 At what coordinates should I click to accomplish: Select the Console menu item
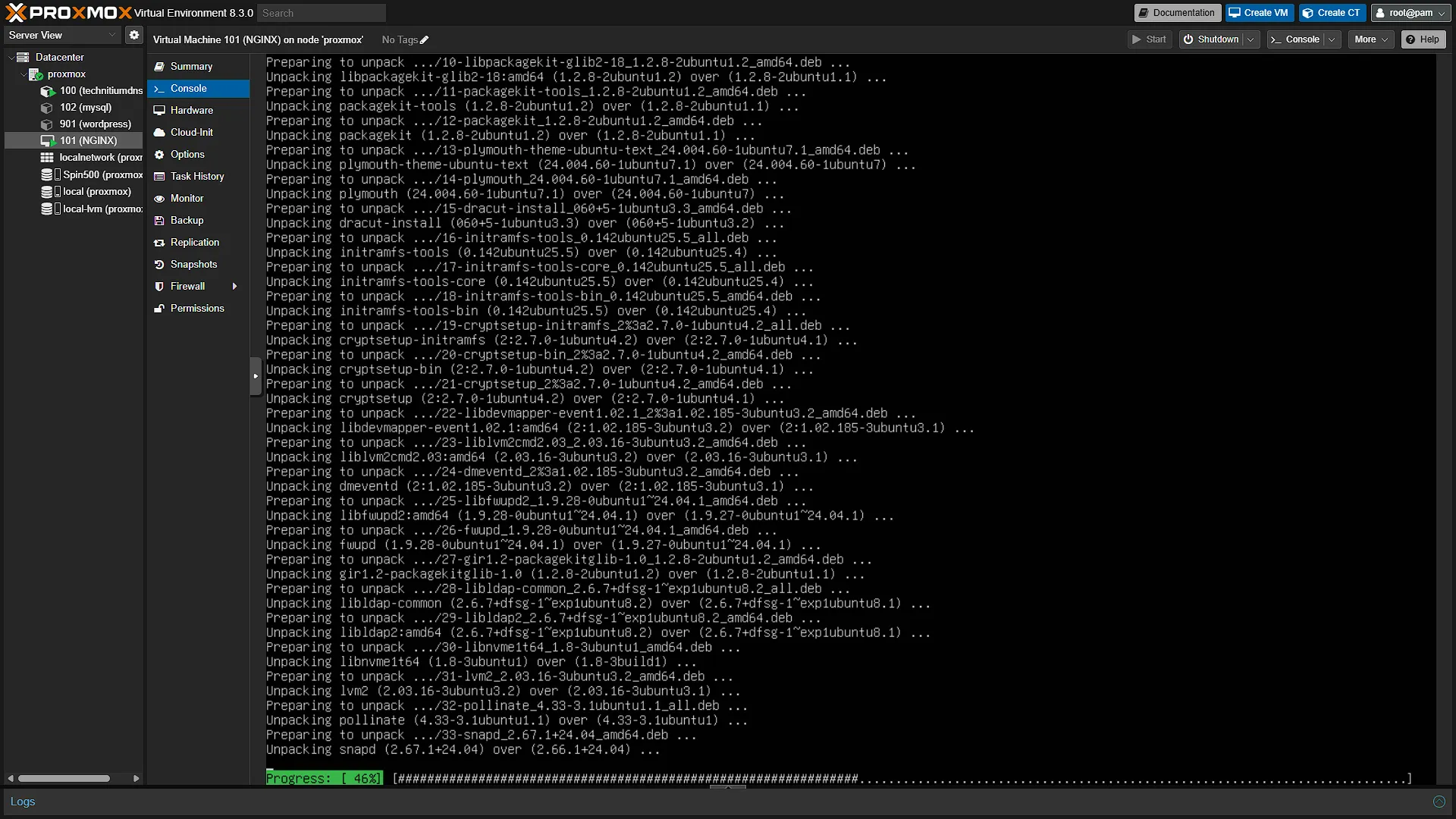tap(198, 89)
